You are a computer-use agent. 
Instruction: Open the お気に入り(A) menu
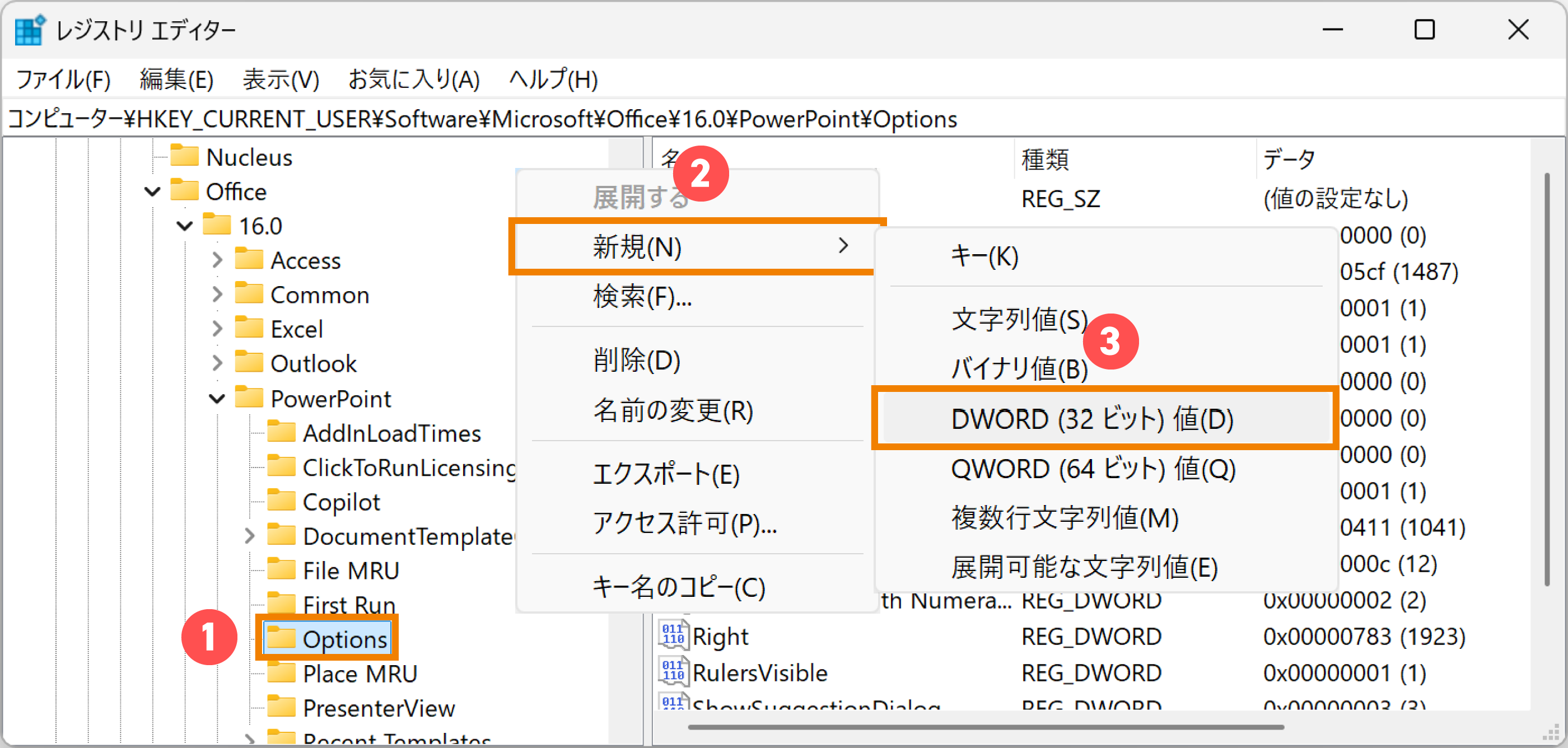point(413,79)
